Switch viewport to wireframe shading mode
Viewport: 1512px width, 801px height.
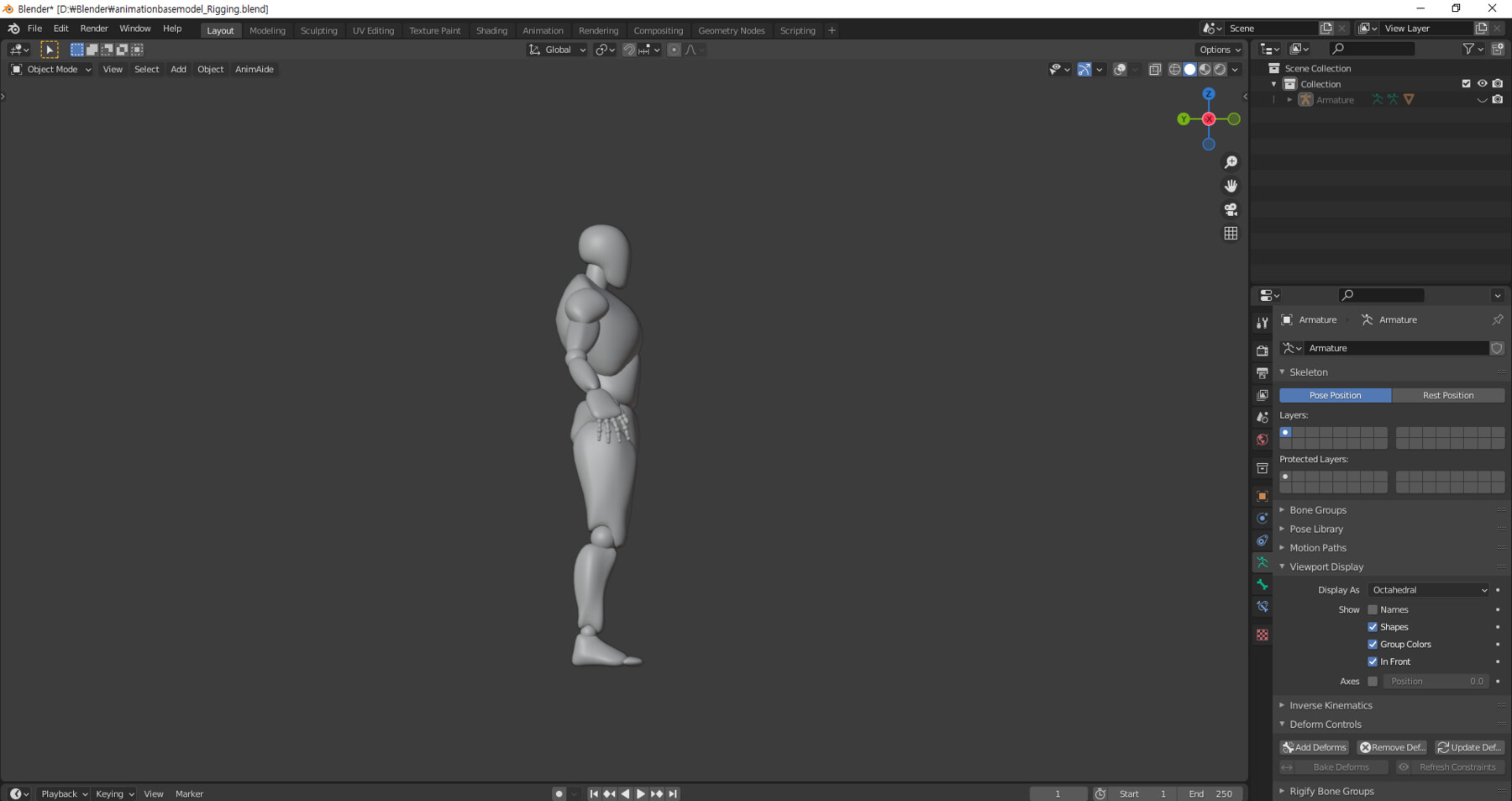pos(1174,70)
